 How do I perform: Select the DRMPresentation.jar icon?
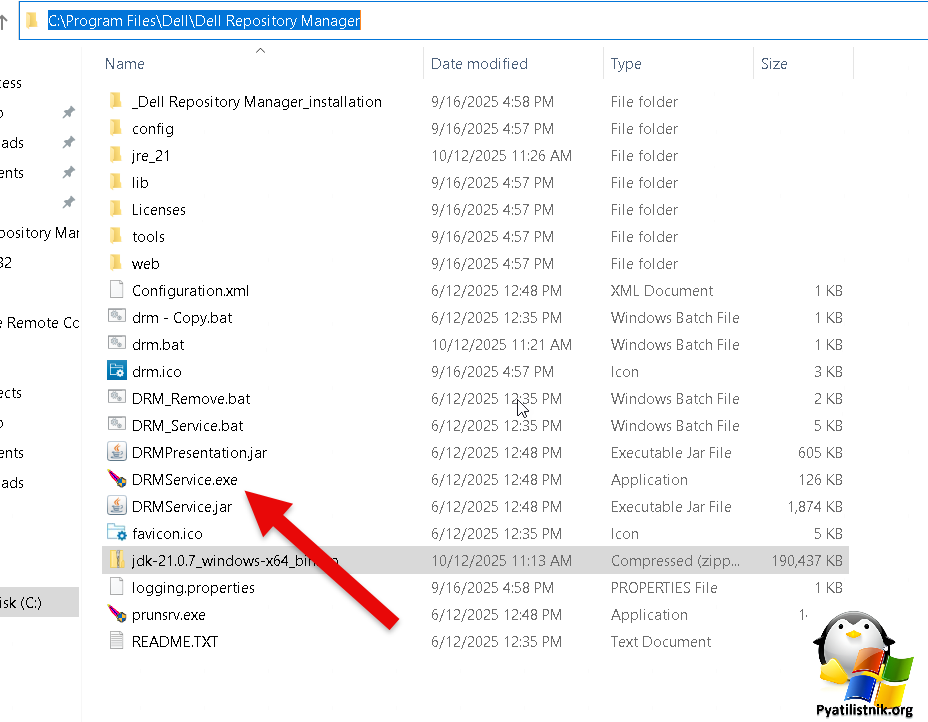117,453
